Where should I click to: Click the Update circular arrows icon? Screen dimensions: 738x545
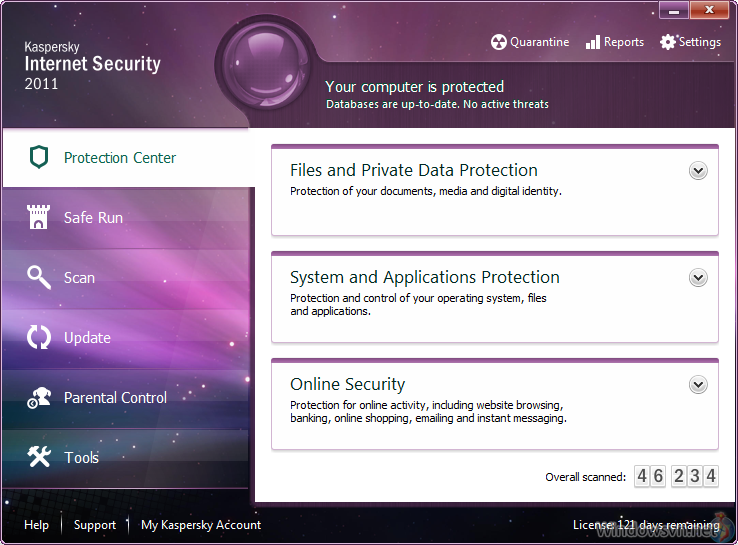pyautogui.click(x=39, y=337)
